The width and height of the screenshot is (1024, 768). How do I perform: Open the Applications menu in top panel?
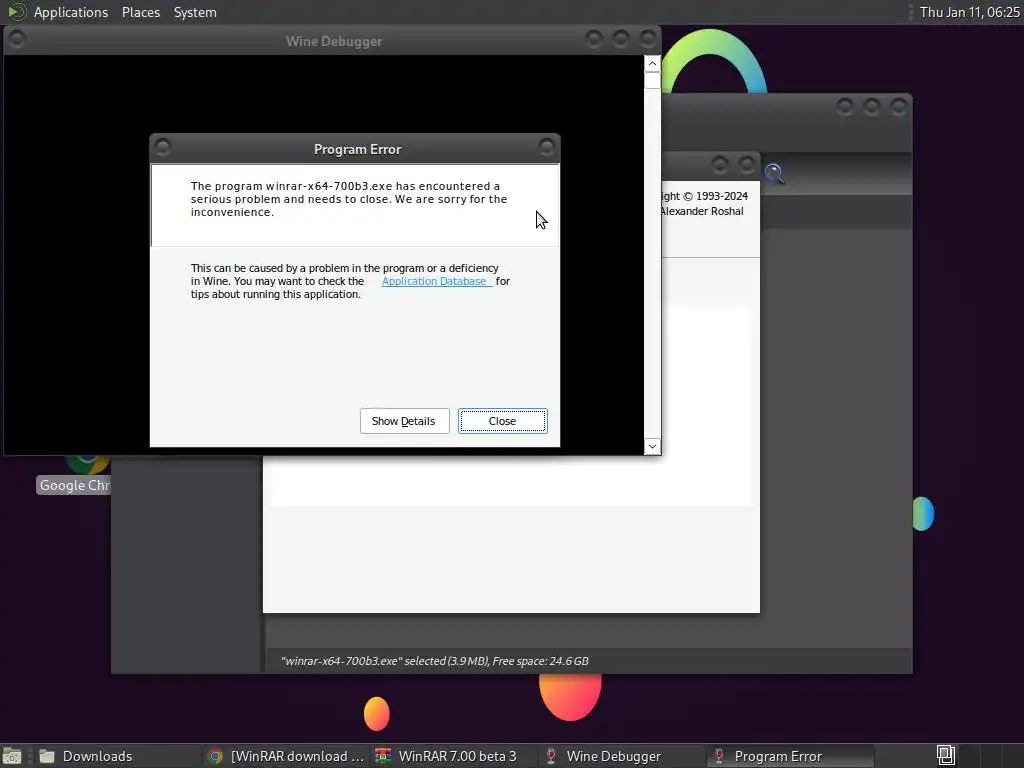(71, 12)
